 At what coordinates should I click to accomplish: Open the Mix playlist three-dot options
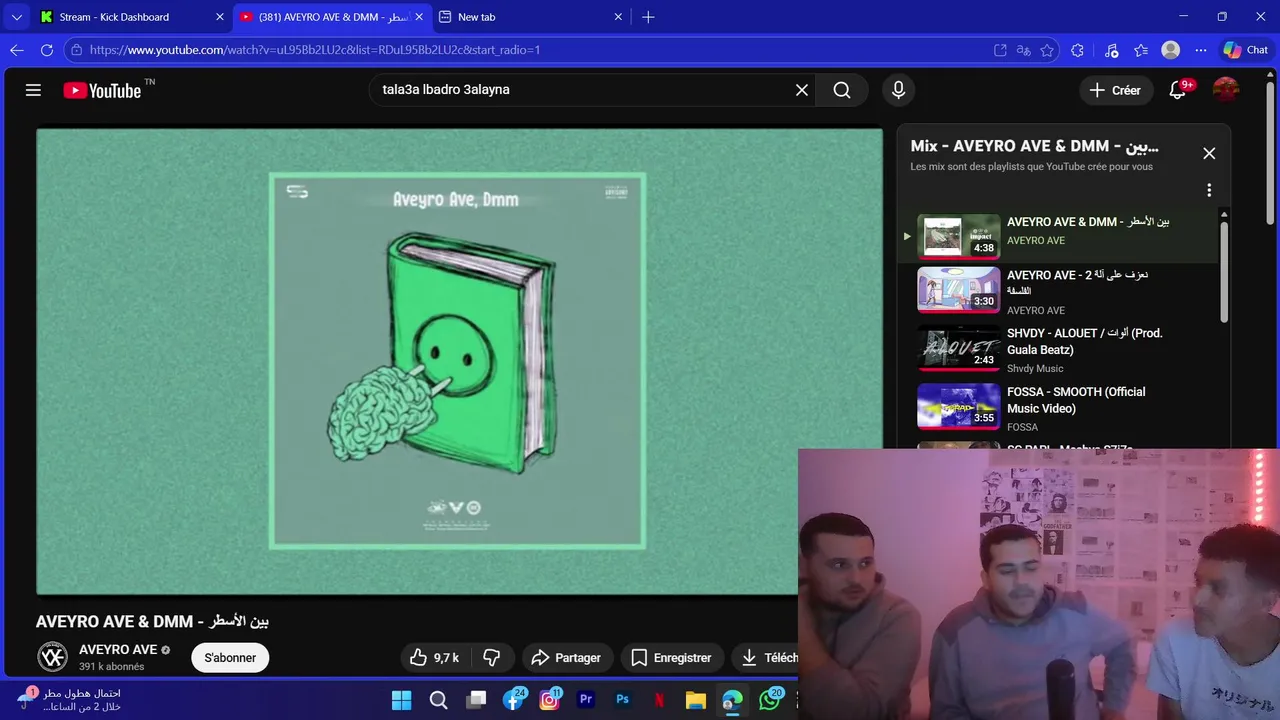(1209, 190)
